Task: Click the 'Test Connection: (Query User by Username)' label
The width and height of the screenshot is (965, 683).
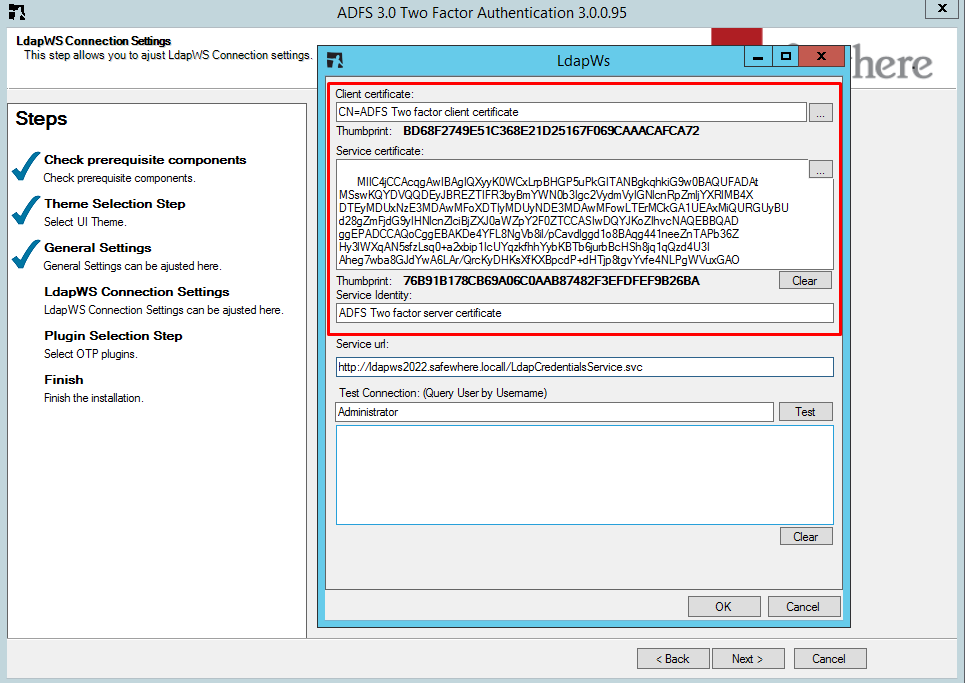Action: pyautogui.click(x=443, y=393)
